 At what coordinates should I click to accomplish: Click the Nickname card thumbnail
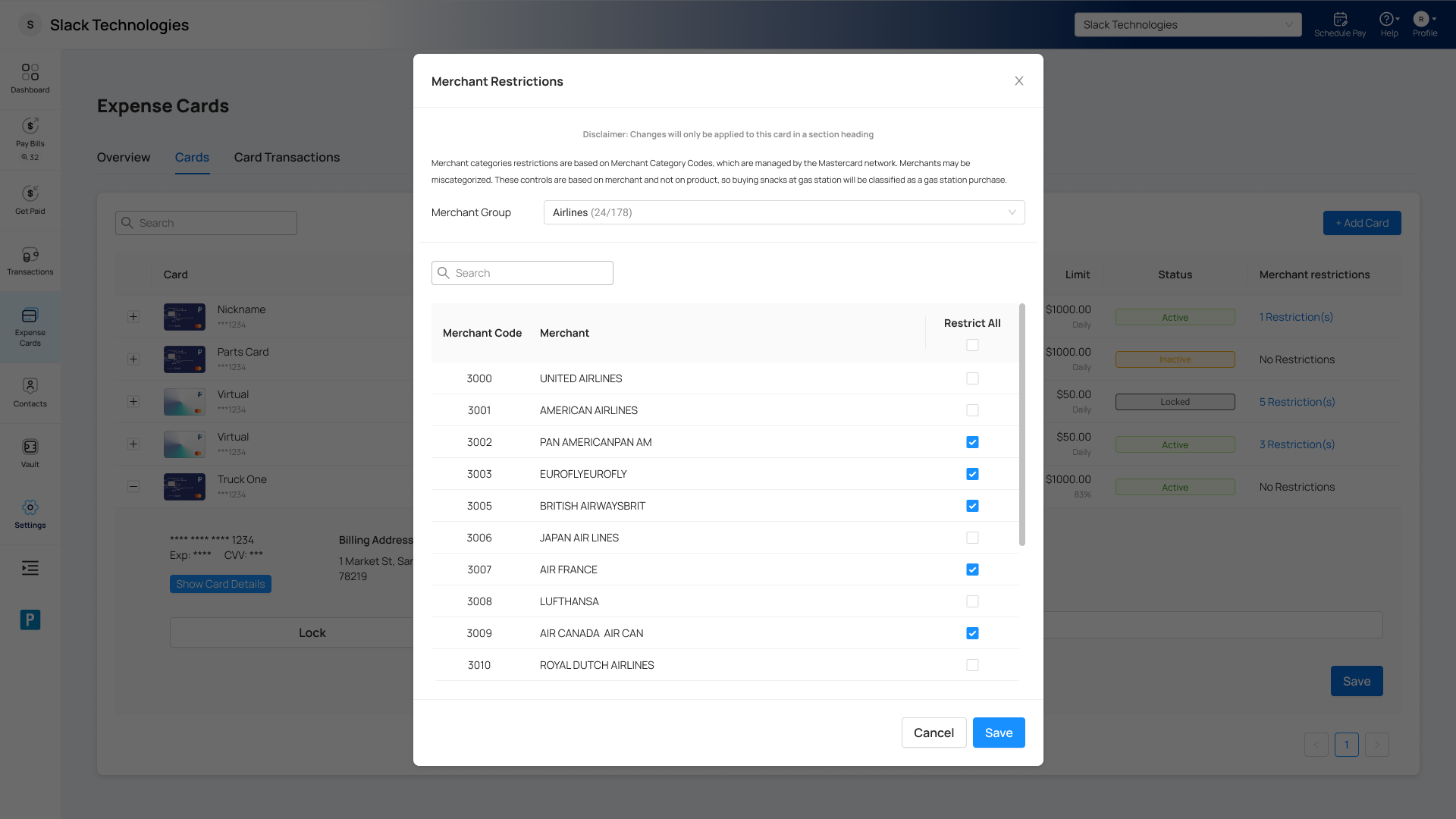pos(184,316)
